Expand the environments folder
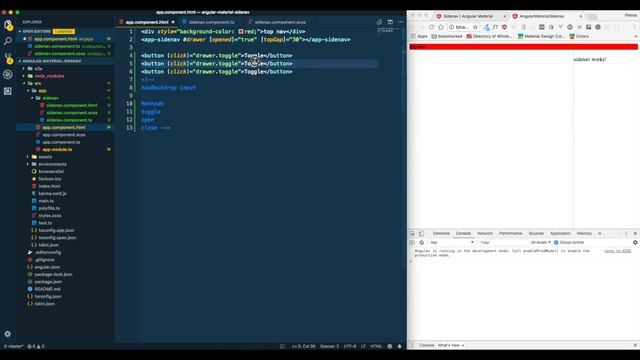This screenshot has height=360, width=640. (x=52, y=164)
